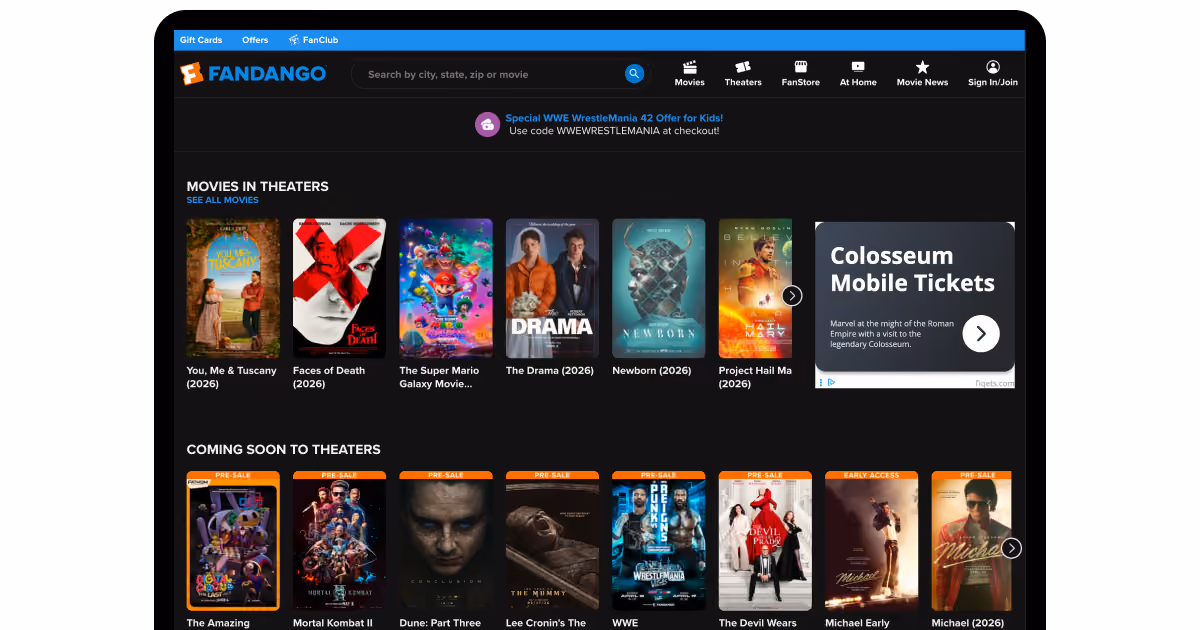
Task: Open the Project Hail Mary poster
Action: click(755, 288)
